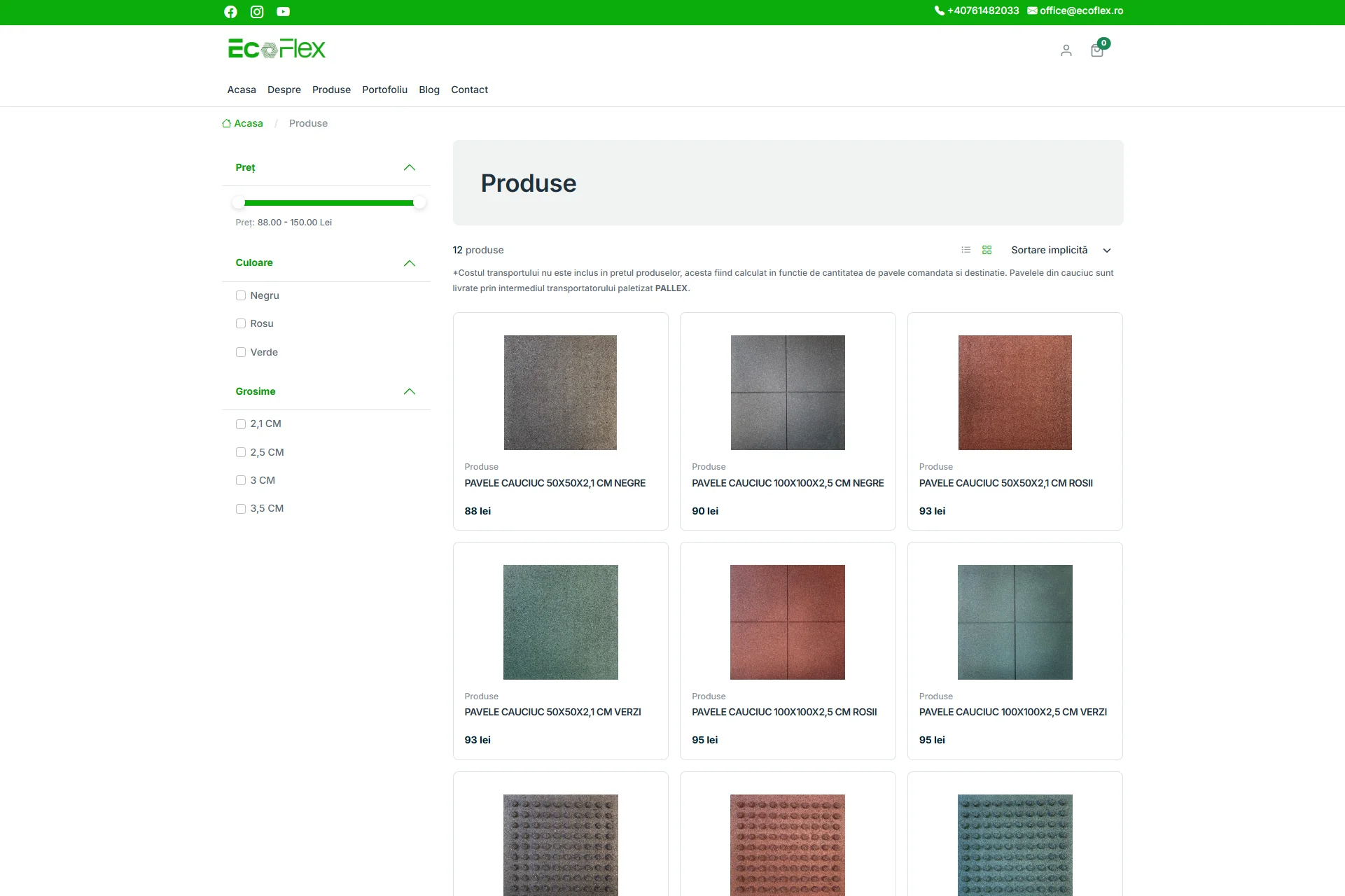Open PAVELE CAUCIUC 50X50X2,1 CM ROSII product
Viewport: 1345px width, 896px height.
[x=1005, y=483]
